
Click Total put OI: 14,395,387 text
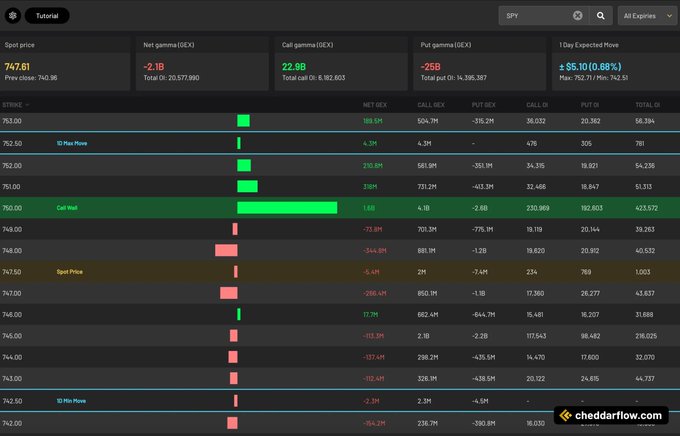point(454,78)
